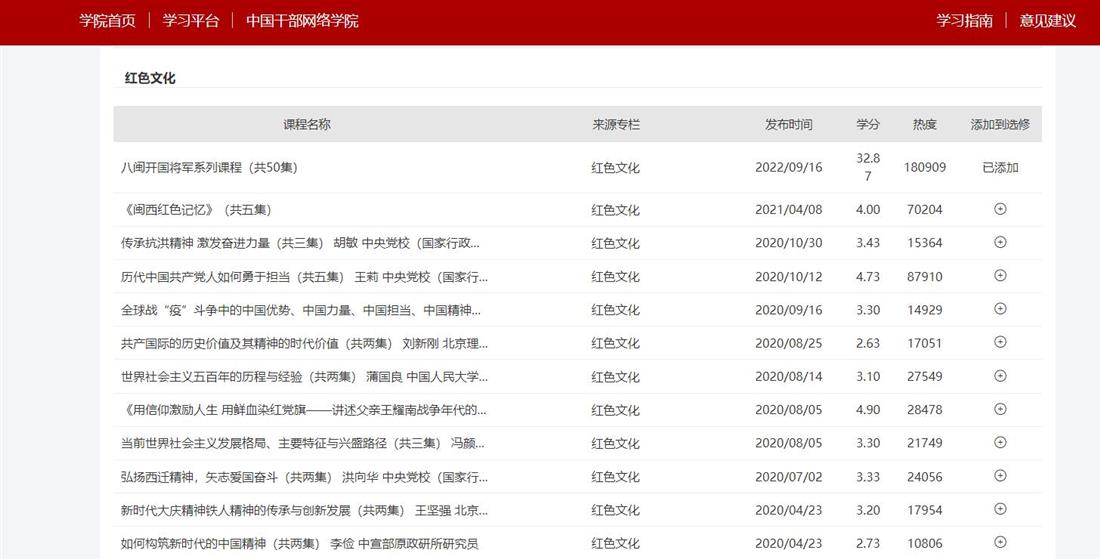
Task: Click credit value 4.90
Action: (868, 410)
